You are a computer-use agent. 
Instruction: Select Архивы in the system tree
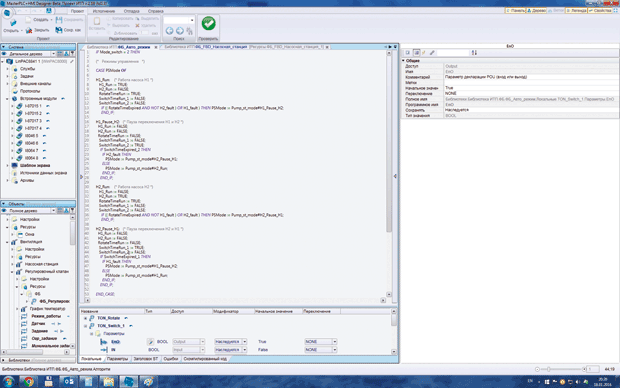pos(27,181)
